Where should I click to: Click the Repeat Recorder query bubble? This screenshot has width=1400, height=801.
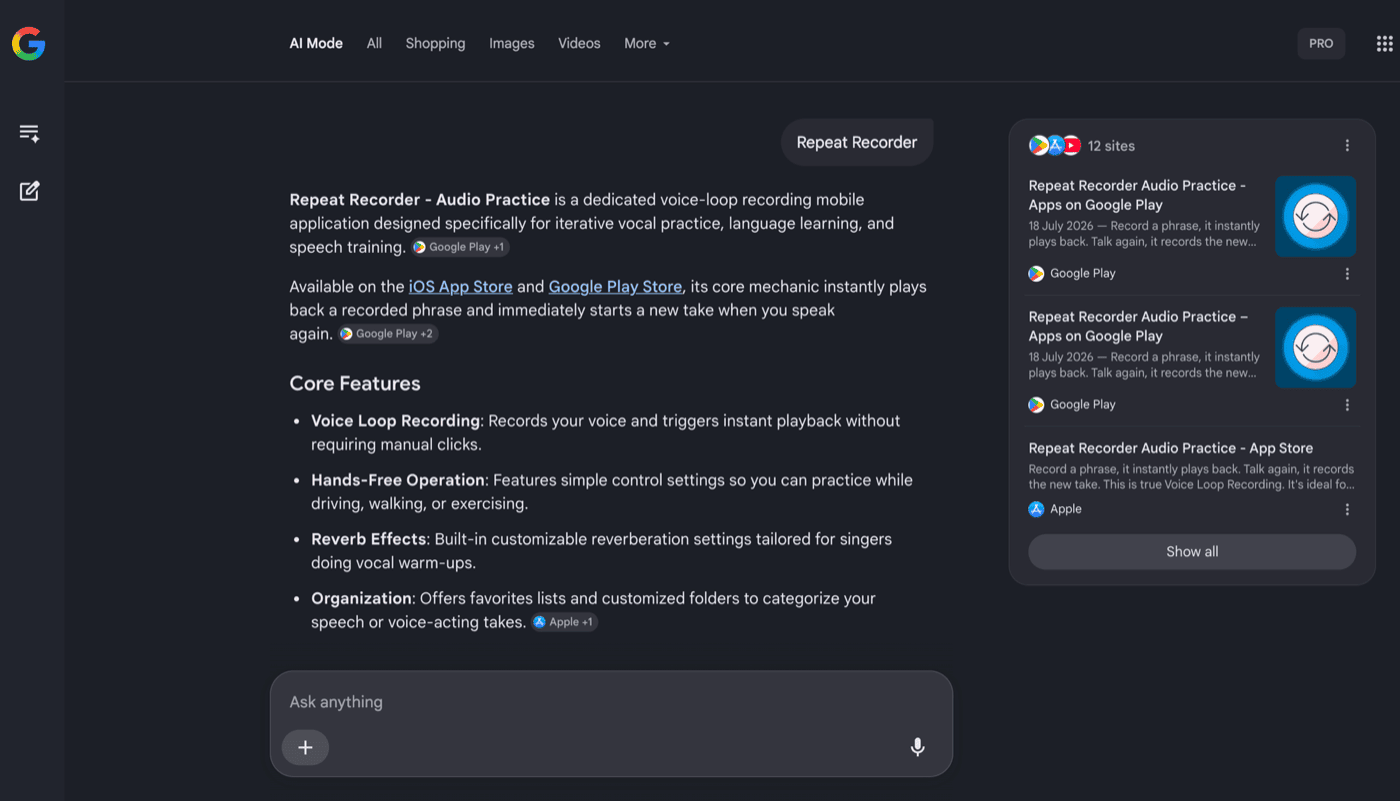[x=856, y=143]
